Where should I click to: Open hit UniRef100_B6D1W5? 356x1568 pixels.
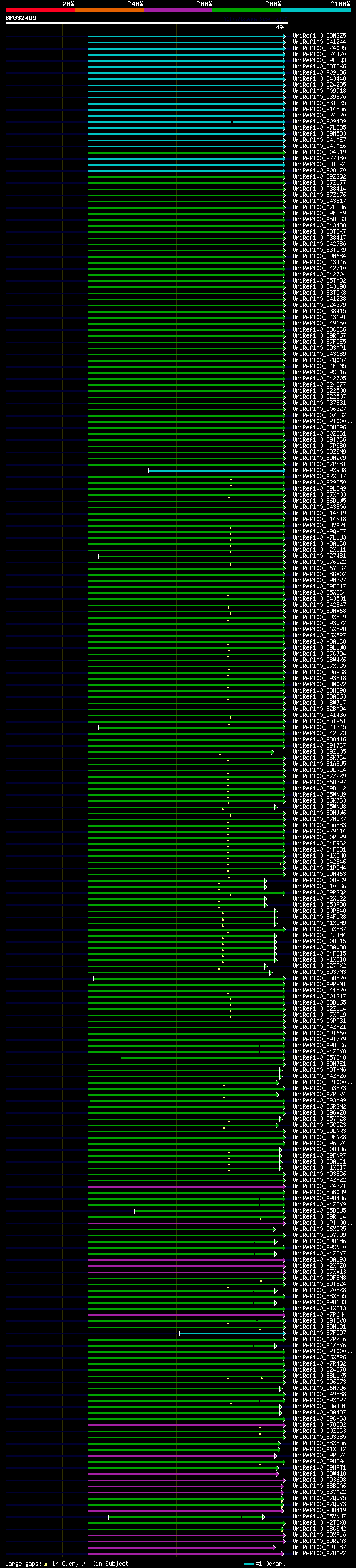coord(319,501)
